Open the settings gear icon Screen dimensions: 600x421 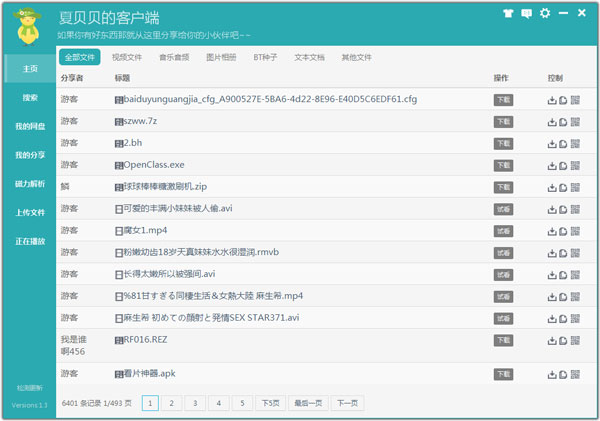[x=545, y=13]
